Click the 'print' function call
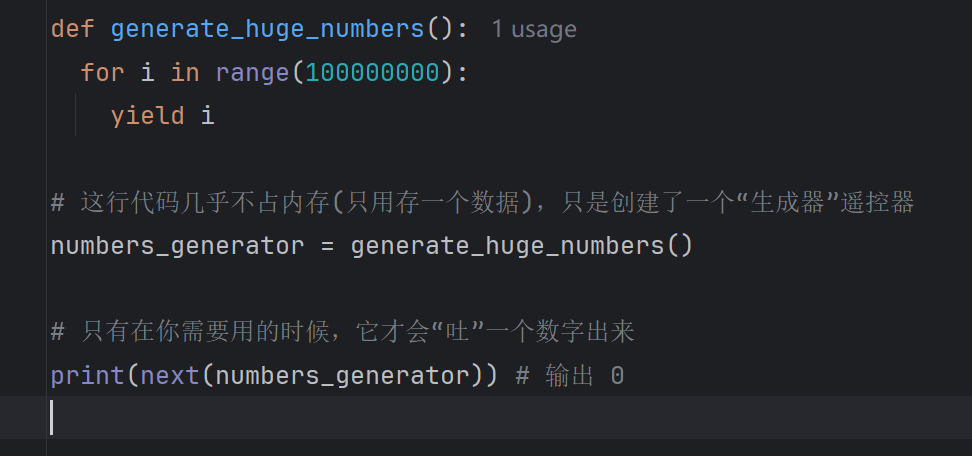 [87, 377]
